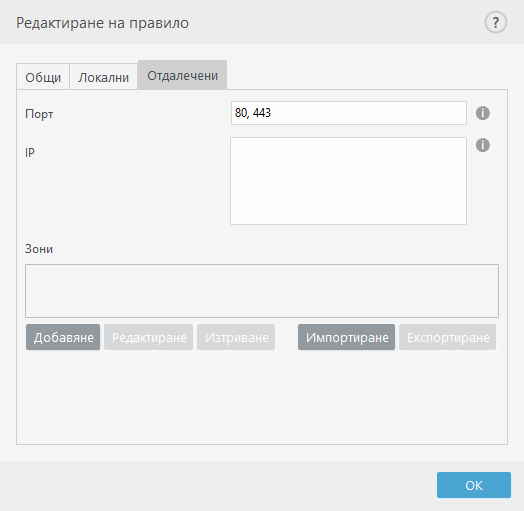Click the IP label
This screenshot has height=511, width=524.
tap(30, 153)
